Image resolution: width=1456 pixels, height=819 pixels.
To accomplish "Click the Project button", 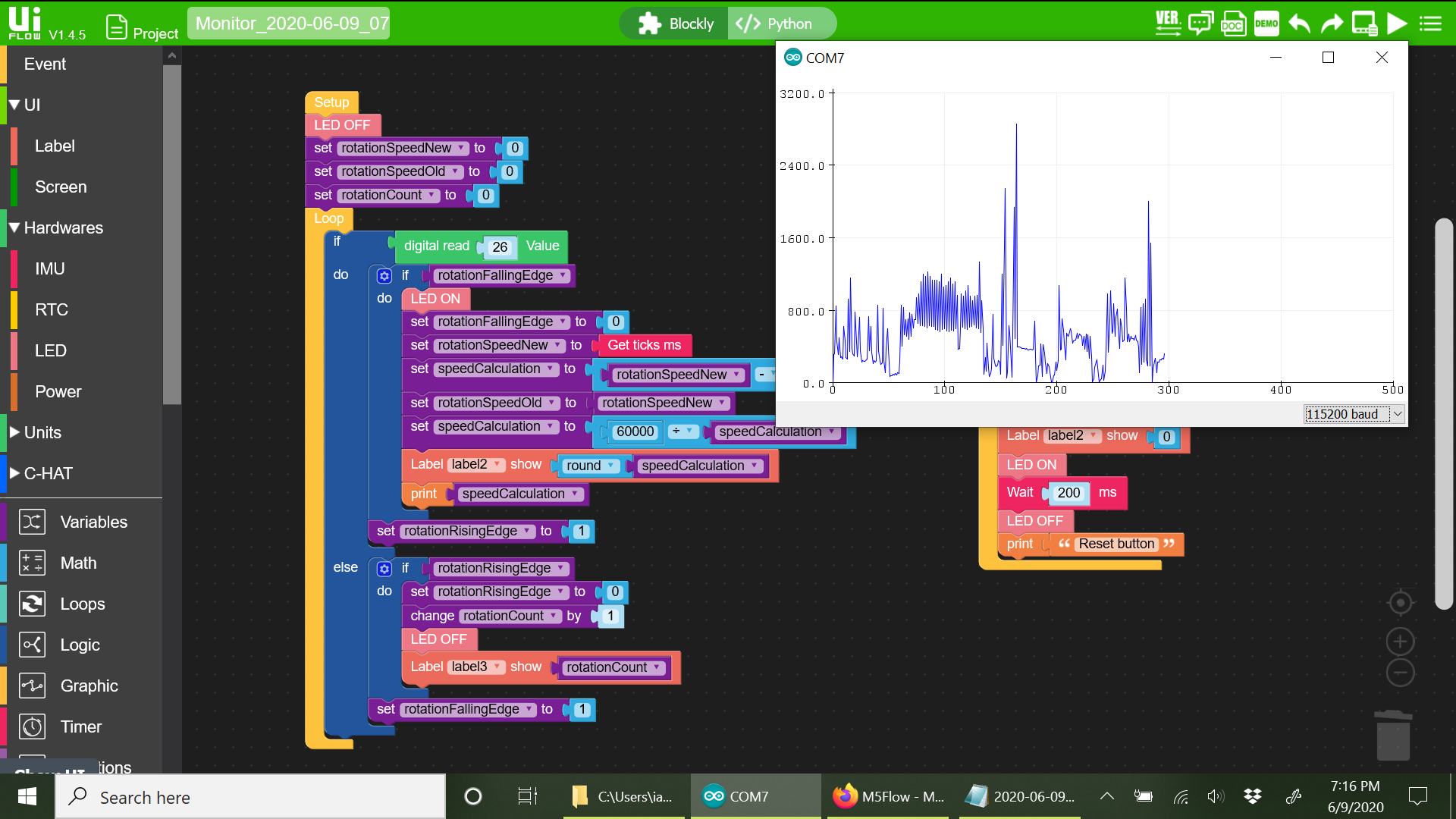I will tap(142, 28).
